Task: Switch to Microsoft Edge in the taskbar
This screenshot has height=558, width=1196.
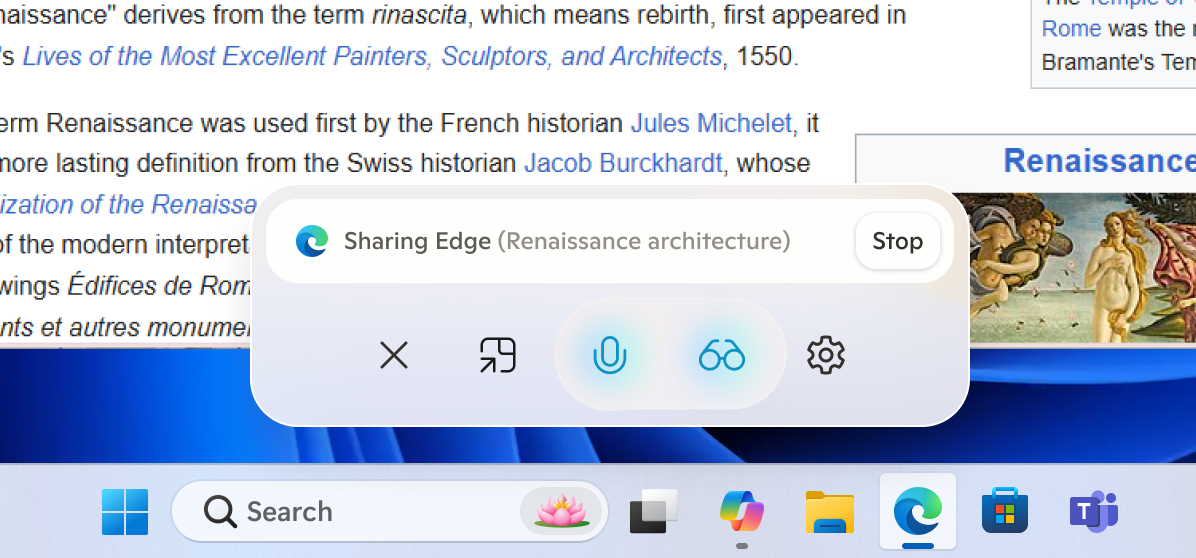Action: 917,512
